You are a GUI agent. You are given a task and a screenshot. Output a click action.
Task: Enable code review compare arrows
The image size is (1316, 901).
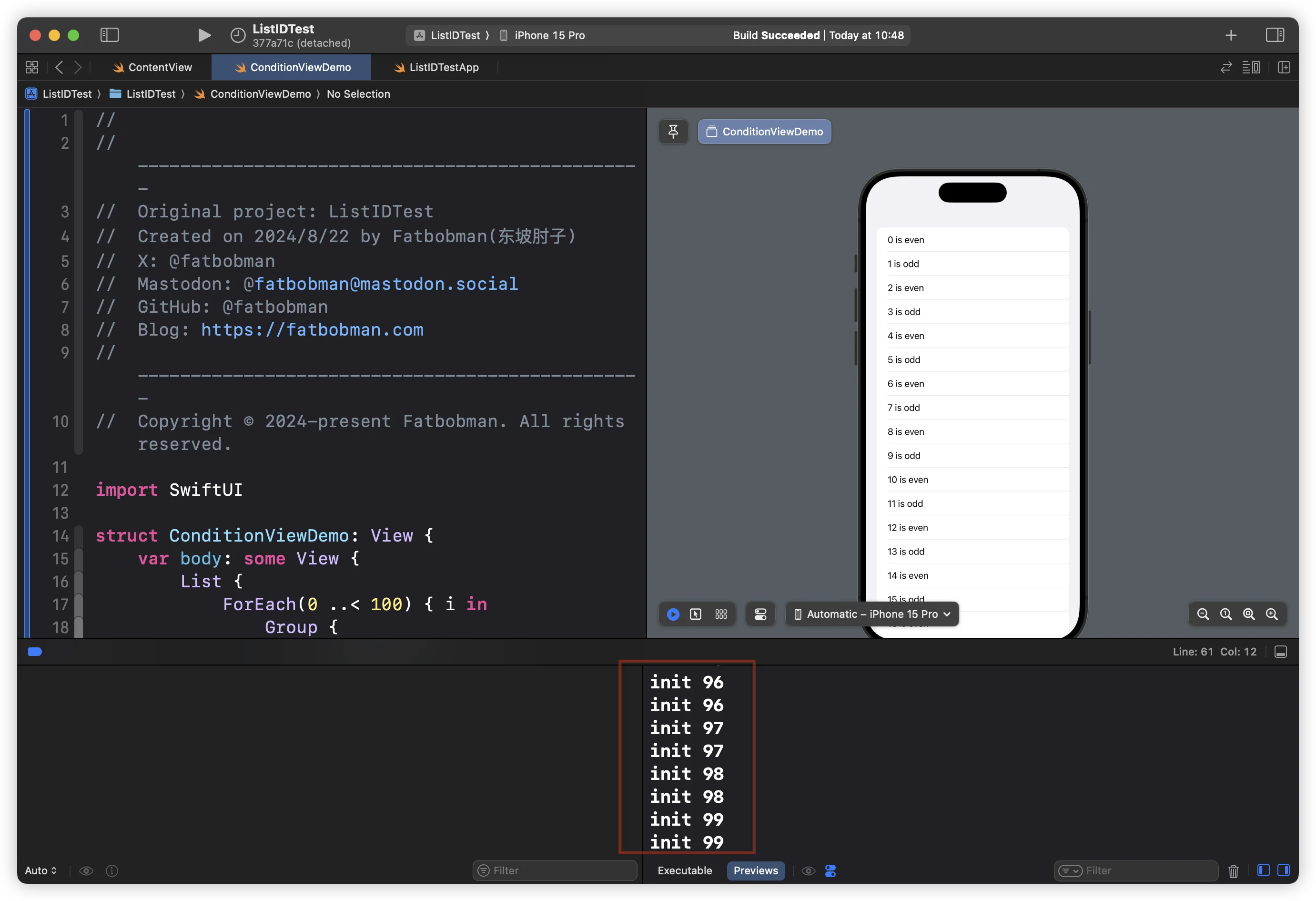click(x=1226, y=67)
